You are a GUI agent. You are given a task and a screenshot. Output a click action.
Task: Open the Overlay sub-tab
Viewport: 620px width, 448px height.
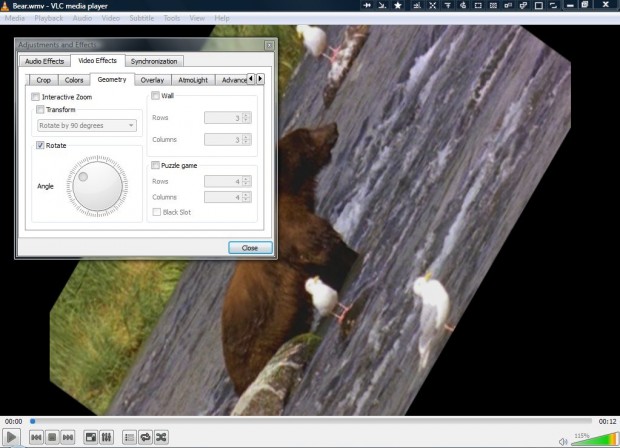click(x=152, y=80)
